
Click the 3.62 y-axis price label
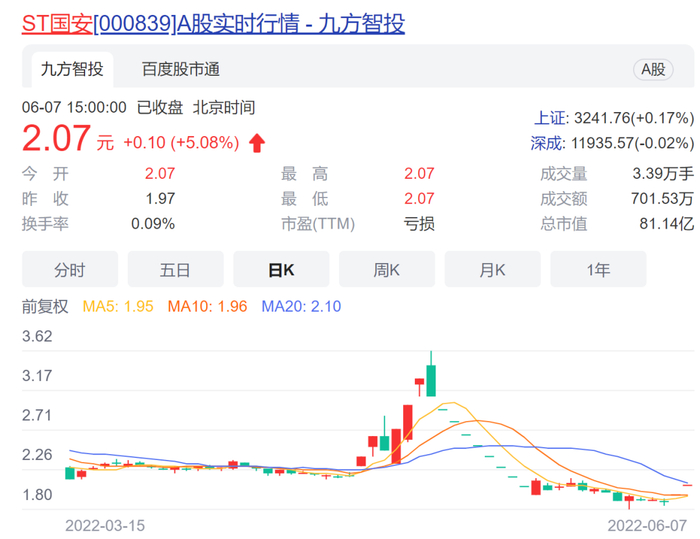pyautogui.click(x=37, y=336)
